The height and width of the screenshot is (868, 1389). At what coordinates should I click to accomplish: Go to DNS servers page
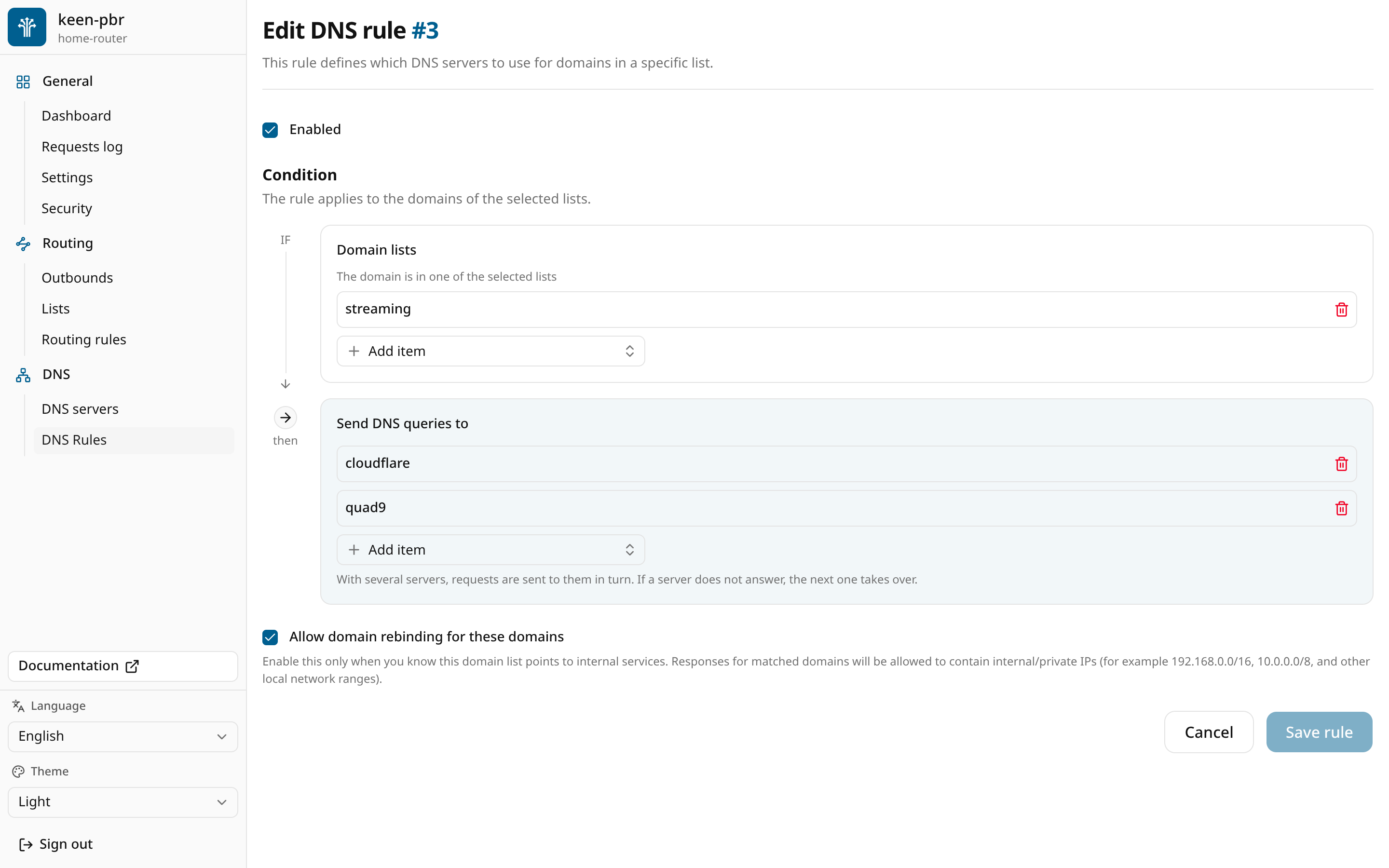(x=134, y=409)
